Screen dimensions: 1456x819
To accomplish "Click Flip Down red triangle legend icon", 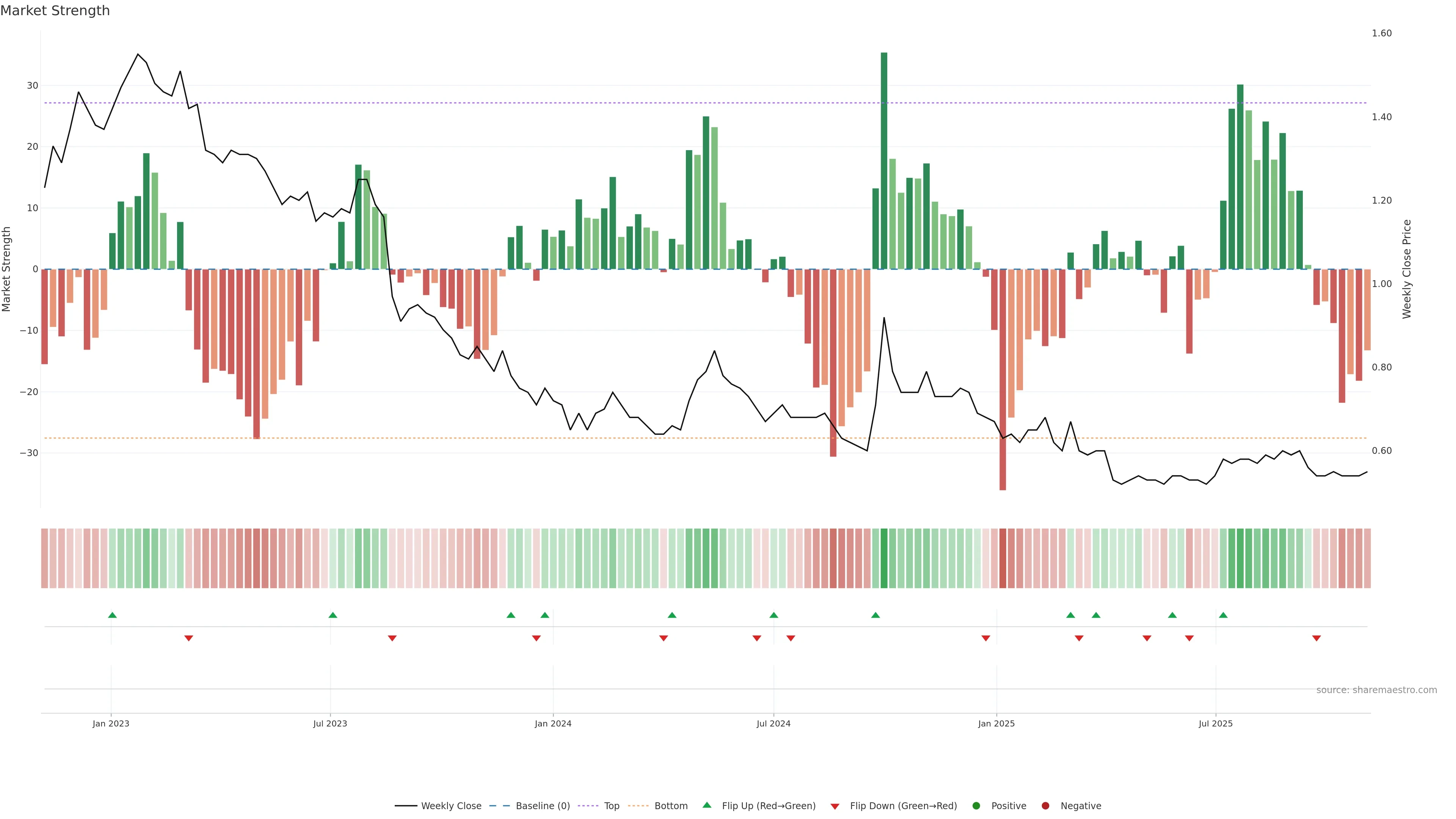I will click(835, 806).
